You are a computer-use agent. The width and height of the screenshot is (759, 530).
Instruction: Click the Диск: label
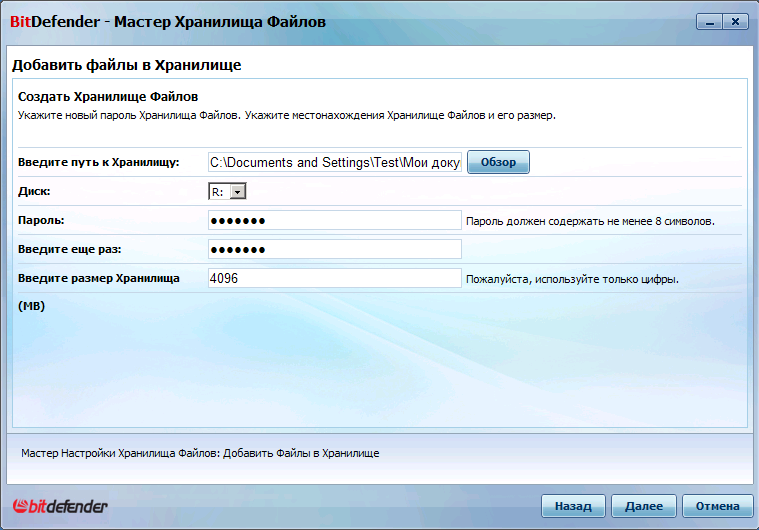[x=34, y=191]
